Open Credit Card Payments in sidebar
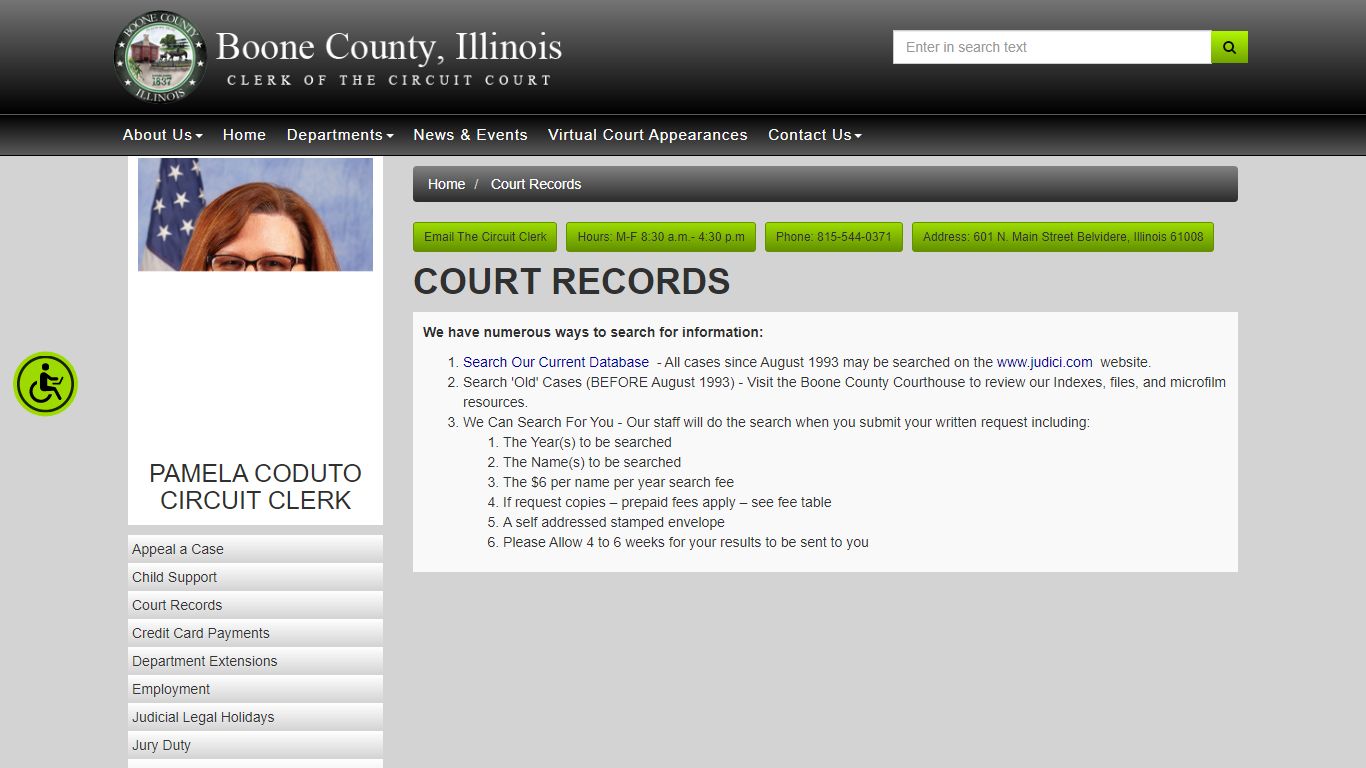 point(255,633)
